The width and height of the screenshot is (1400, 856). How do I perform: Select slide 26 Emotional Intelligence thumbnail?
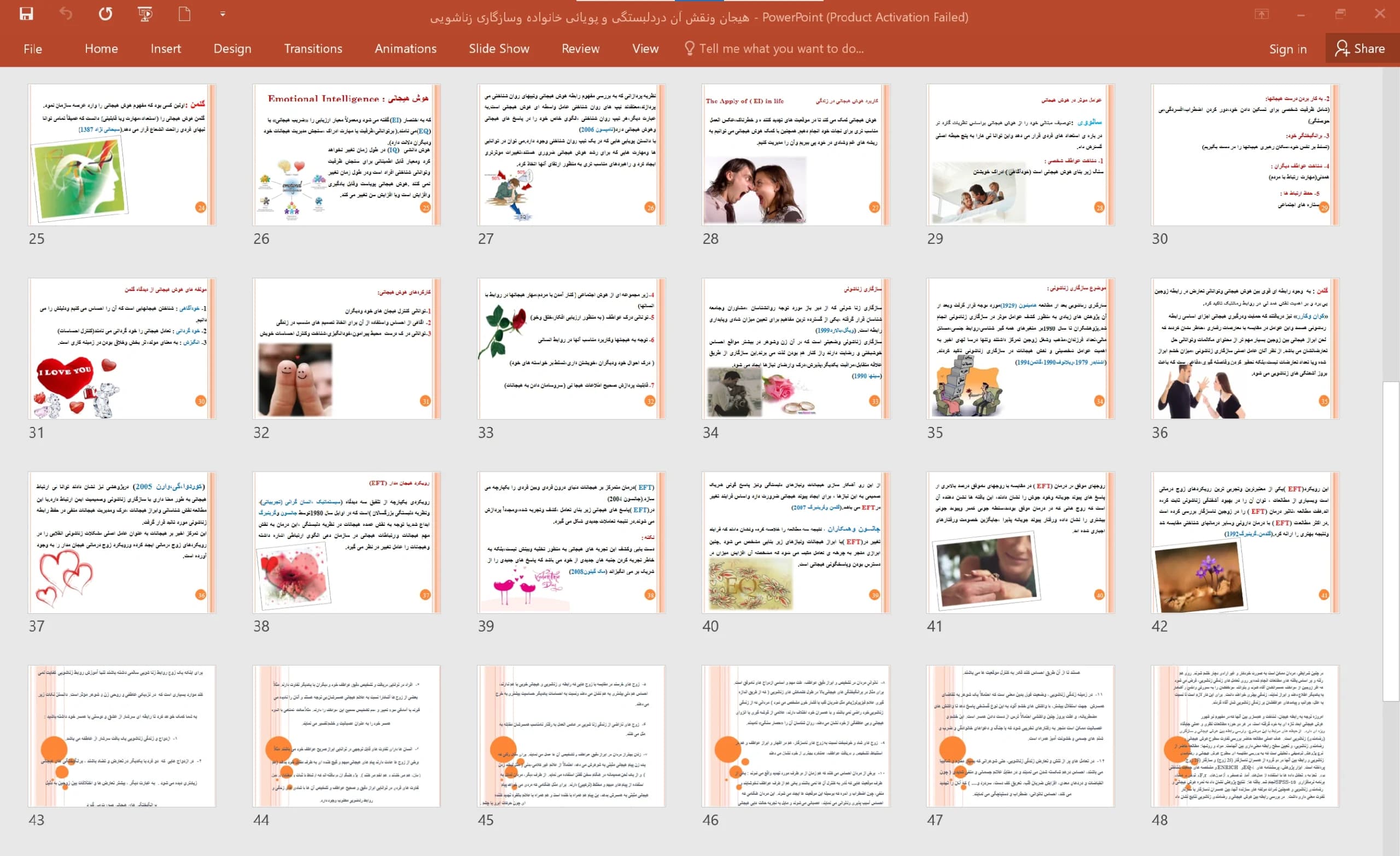coord(347,155)
